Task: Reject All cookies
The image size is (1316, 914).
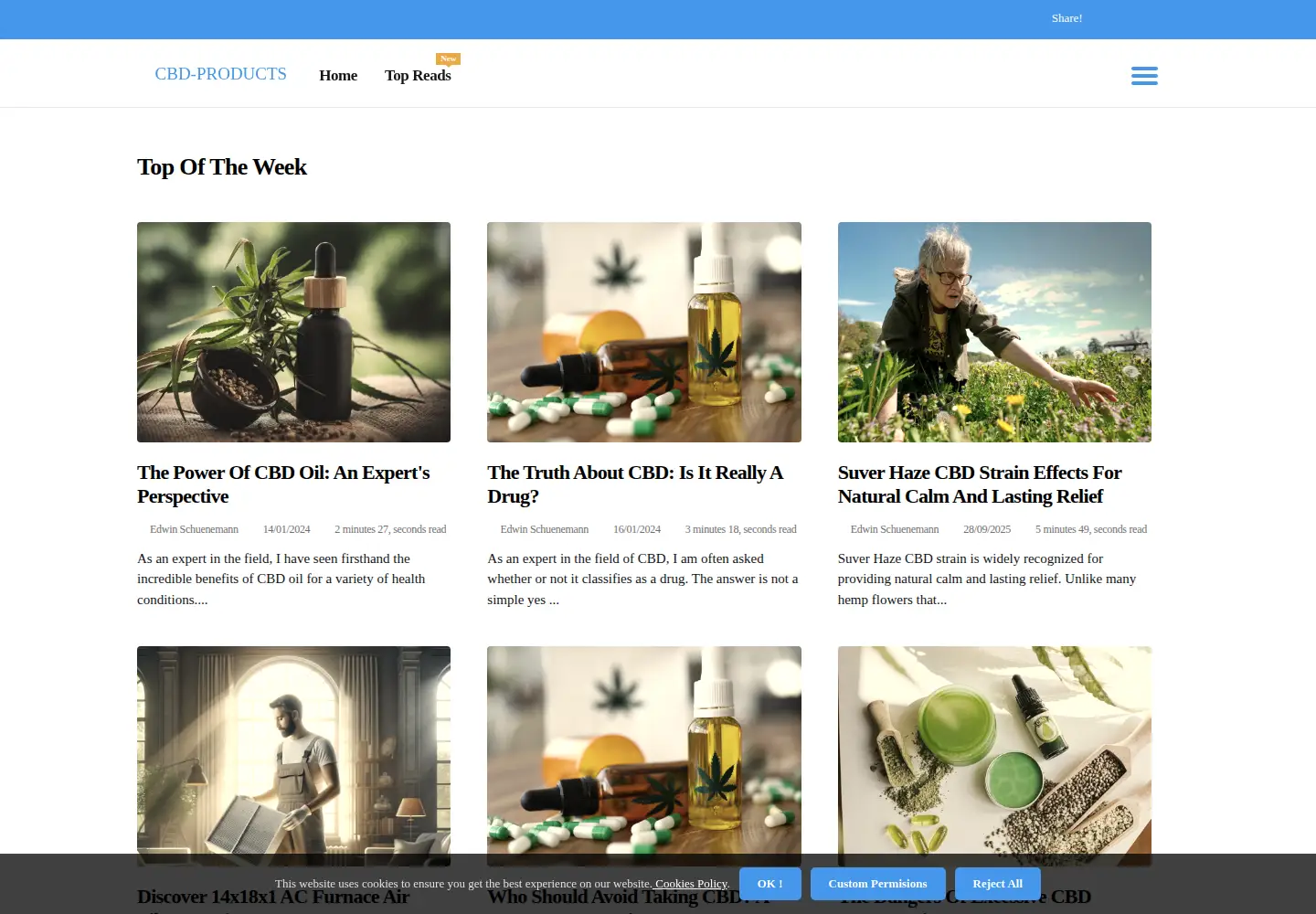Action: click(x=998, y=884)
